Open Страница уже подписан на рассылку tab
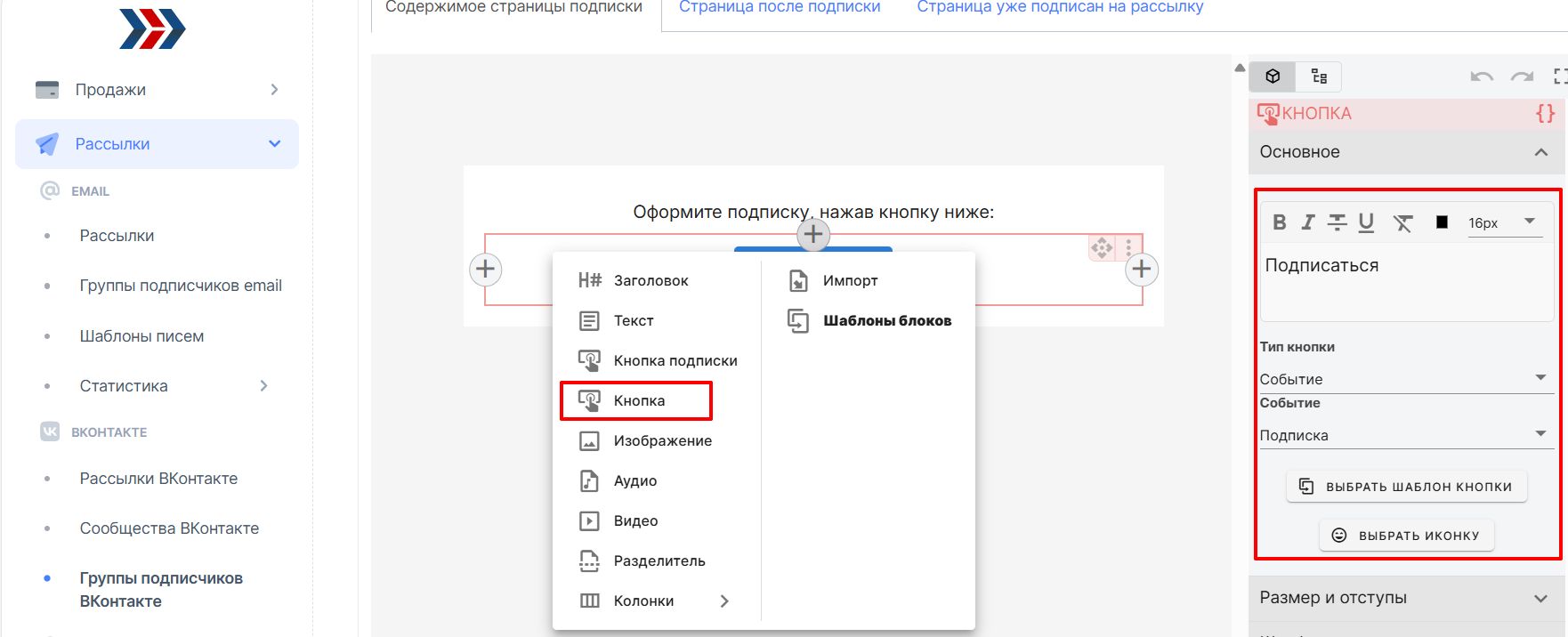 [1060, 7]
